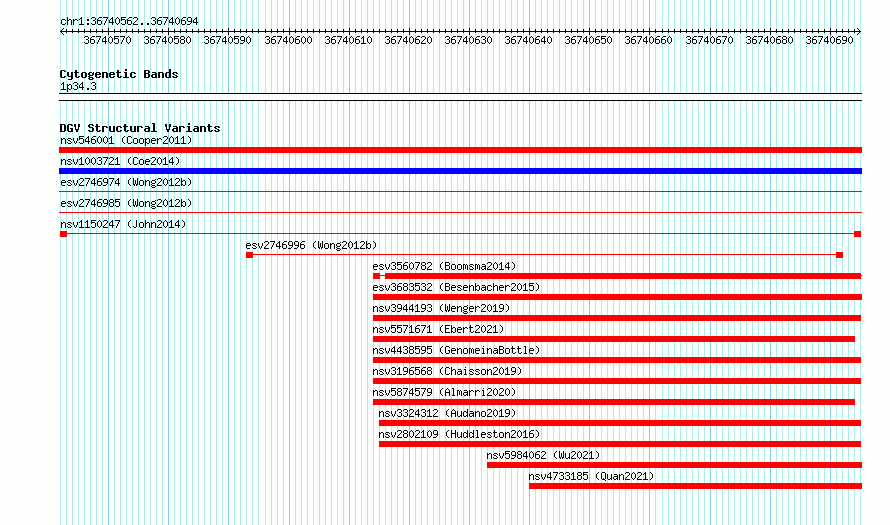Click the right arrow end of the ruler
Image resolution: width=890 pixels, height=525 pixels.
(x=859, y=32)
